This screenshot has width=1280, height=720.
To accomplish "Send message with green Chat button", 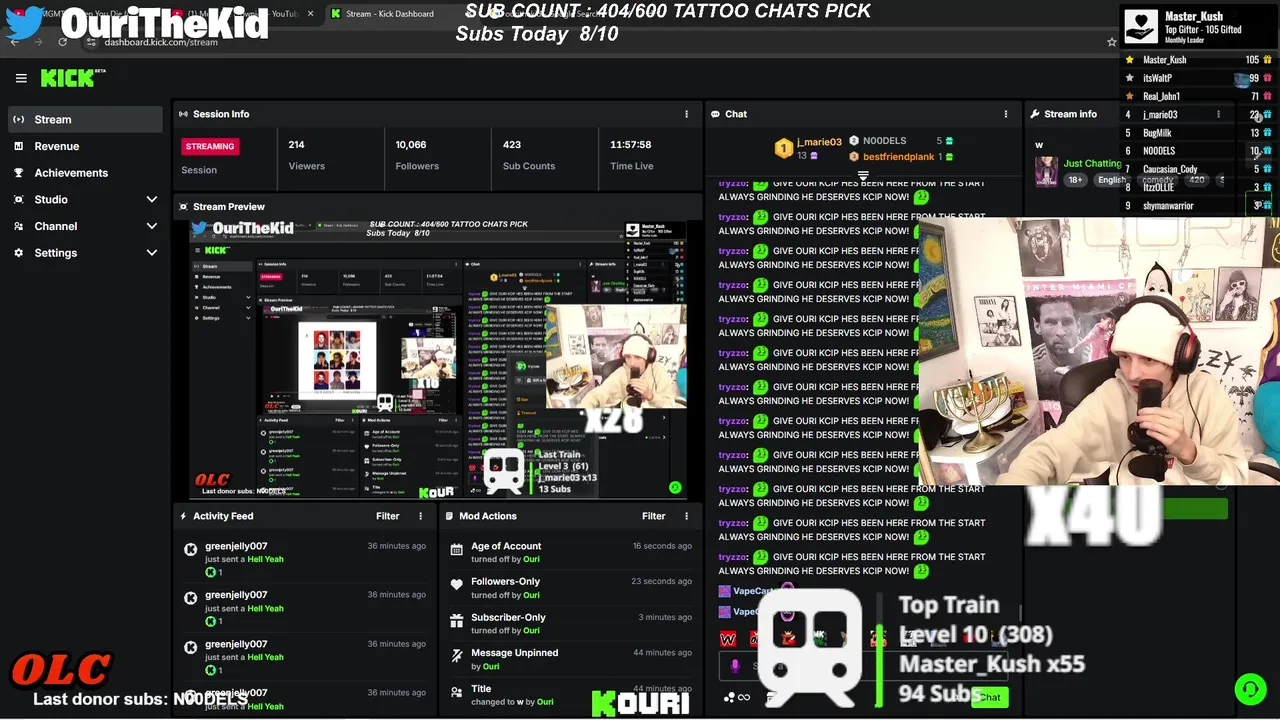I will click(x=989, y=697).
